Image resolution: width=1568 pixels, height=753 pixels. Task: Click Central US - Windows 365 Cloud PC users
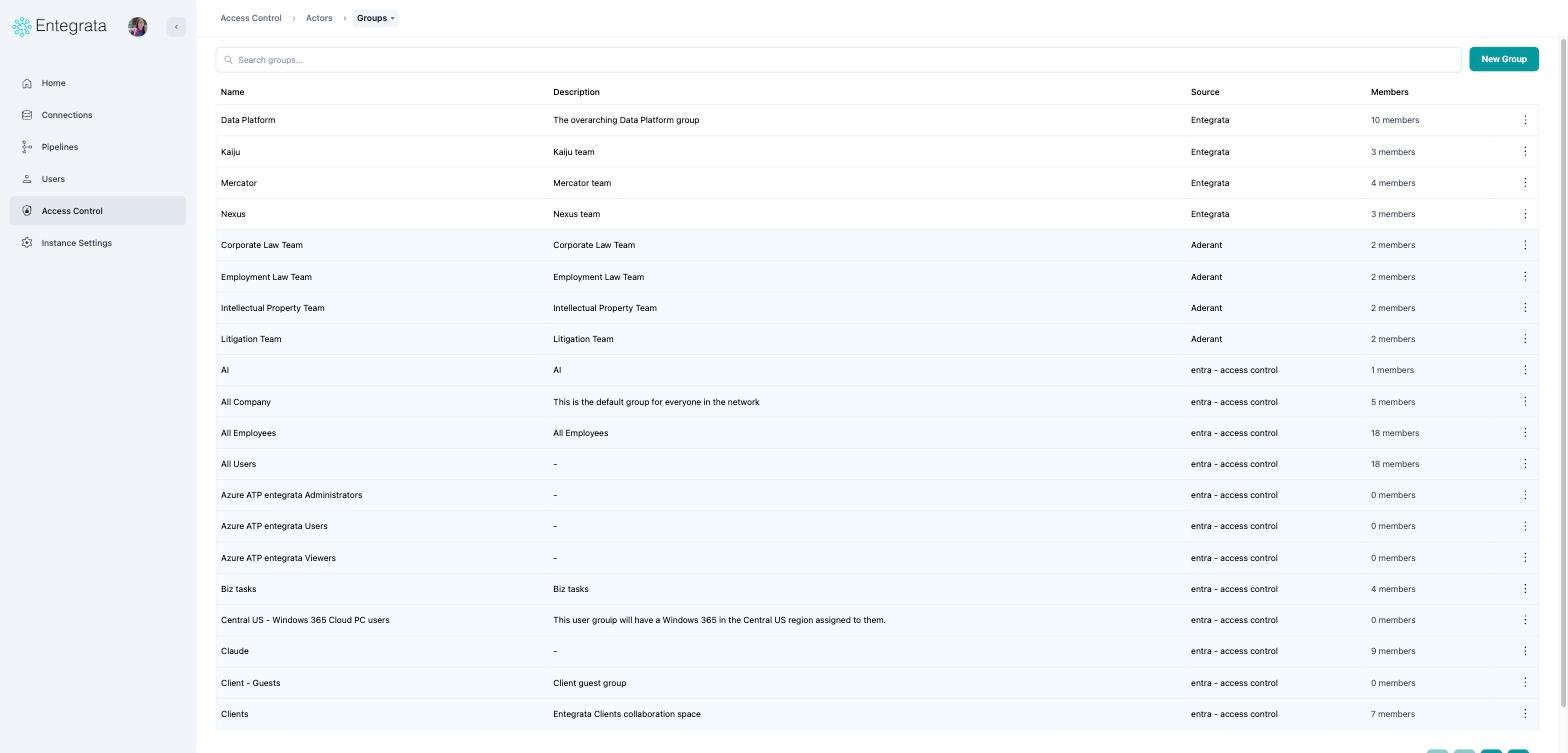pyautogui.click(x=305, y=620)
